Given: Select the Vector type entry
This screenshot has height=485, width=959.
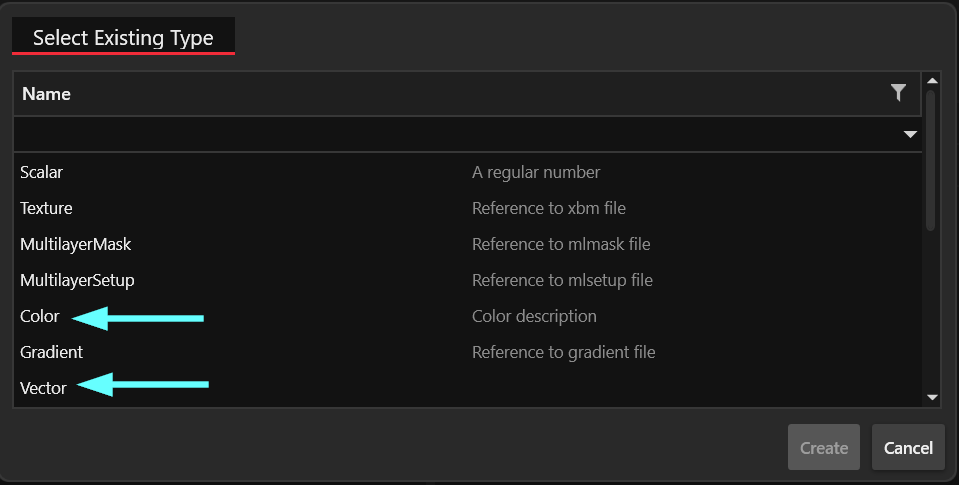Looking at the screenshot, I should click(43, 388).
